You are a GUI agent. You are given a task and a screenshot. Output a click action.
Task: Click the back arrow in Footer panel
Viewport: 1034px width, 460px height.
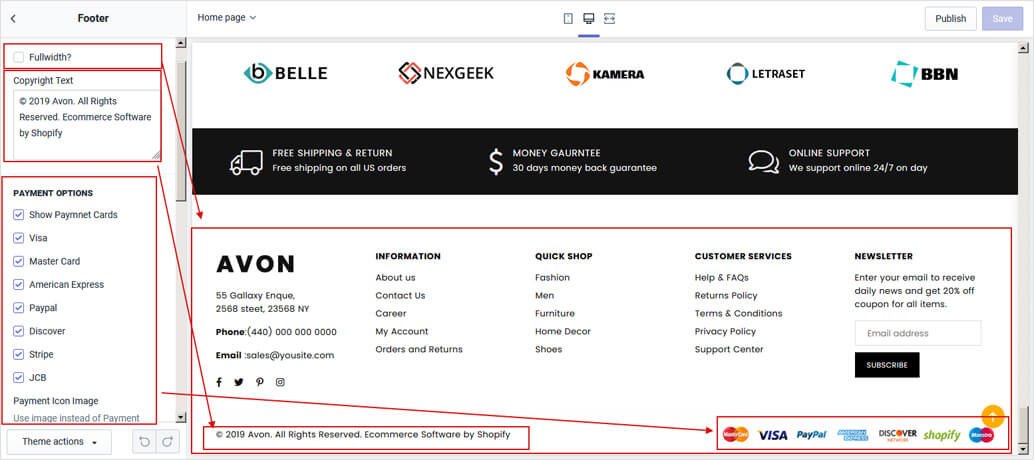tap(13, 18)
